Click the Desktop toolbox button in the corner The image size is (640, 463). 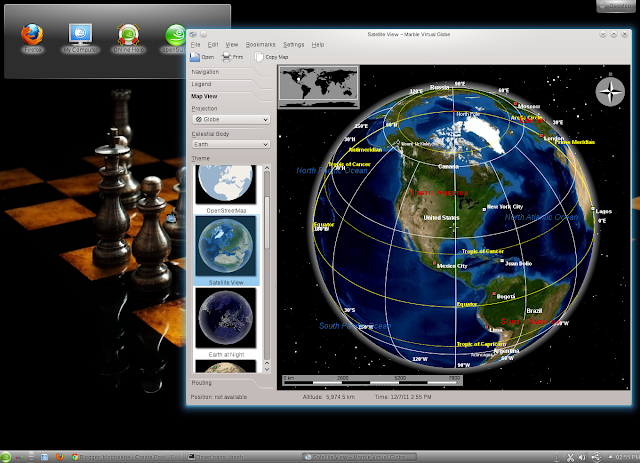pyautogui.click(x=617, y=6)
